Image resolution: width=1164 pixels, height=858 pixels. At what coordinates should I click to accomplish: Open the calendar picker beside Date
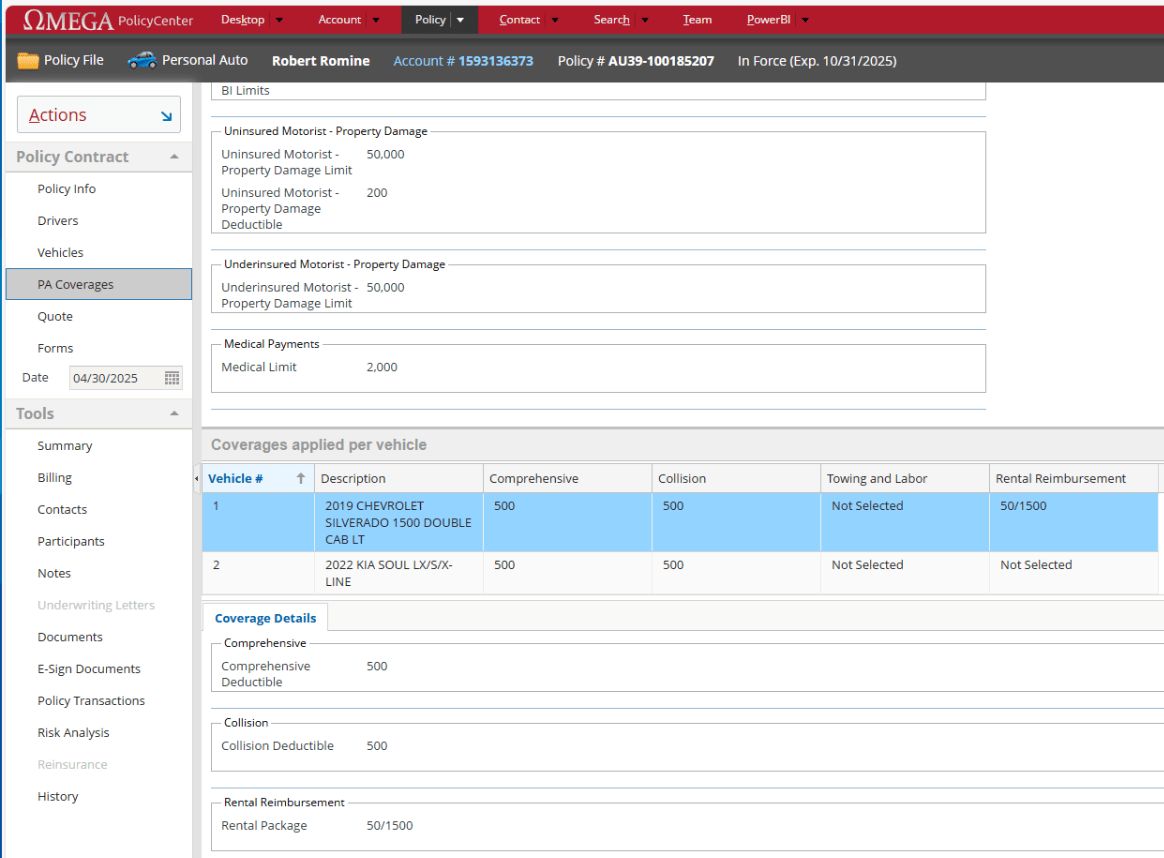[171, 378]
